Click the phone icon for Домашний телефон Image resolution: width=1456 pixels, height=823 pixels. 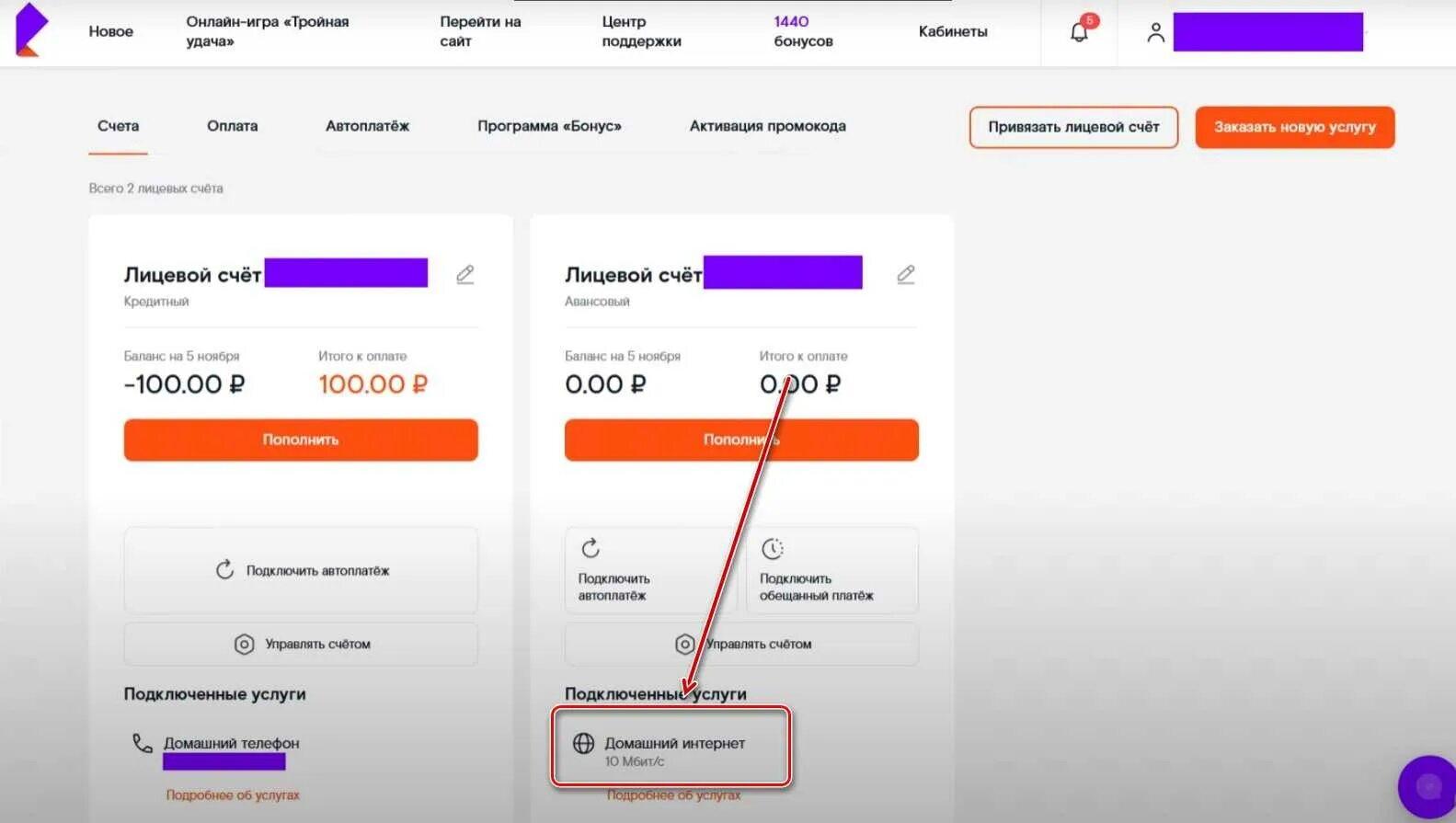[x=143, y=743]
